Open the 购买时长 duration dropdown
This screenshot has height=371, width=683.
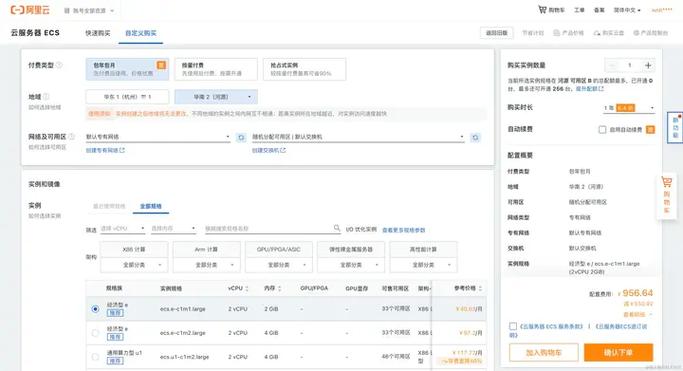tap(629, 108)
